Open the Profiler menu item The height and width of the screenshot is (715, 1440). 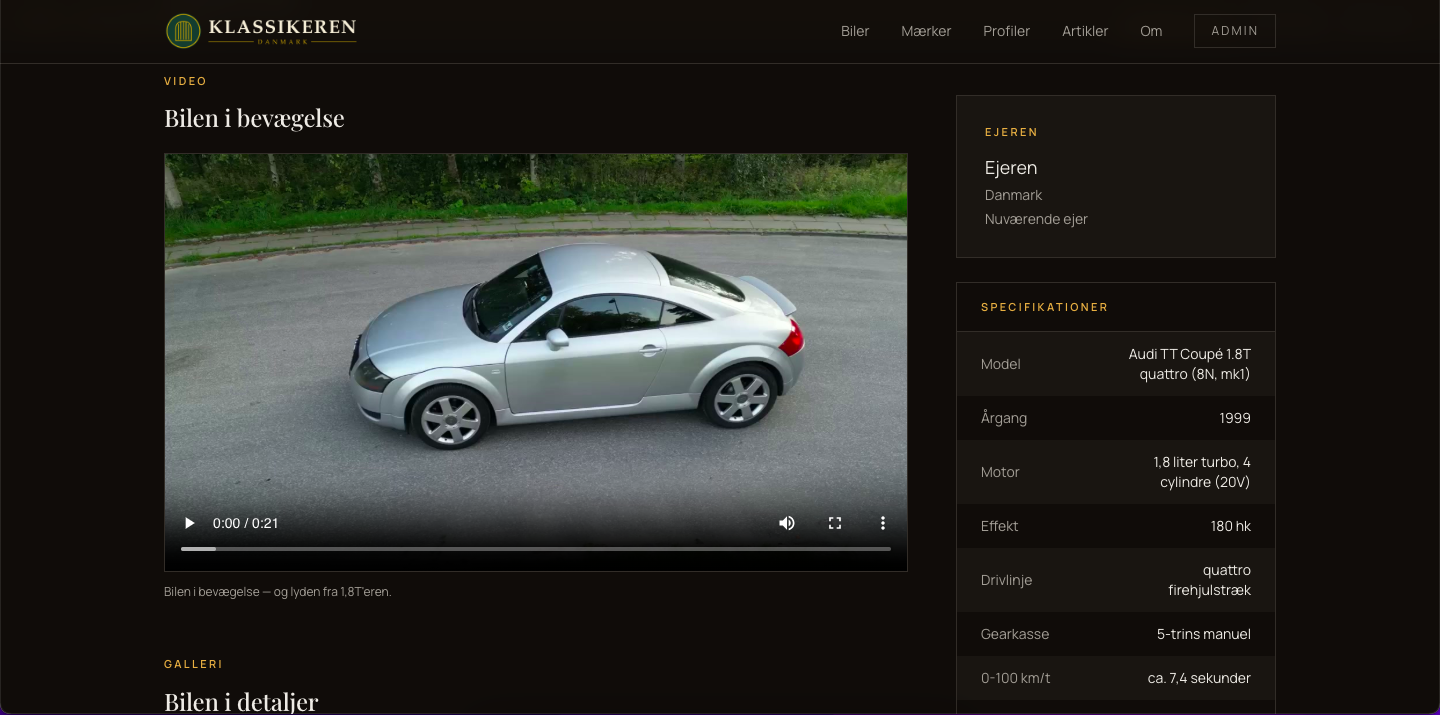click(x=1006, y=31)
